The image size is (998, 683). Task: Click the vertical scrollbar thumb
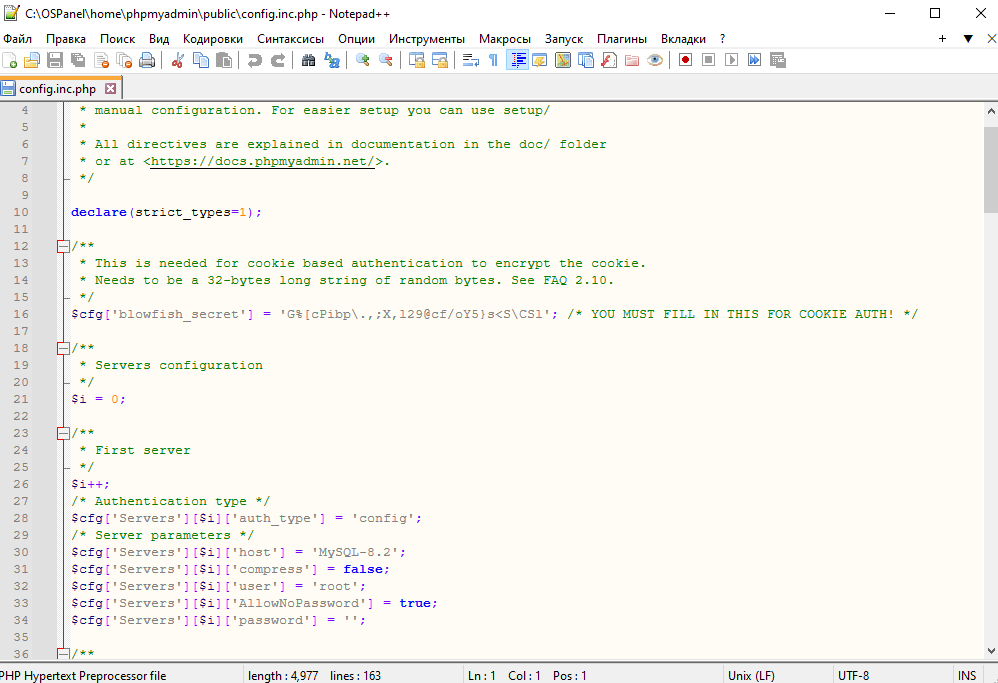click(x=990, y=170)
